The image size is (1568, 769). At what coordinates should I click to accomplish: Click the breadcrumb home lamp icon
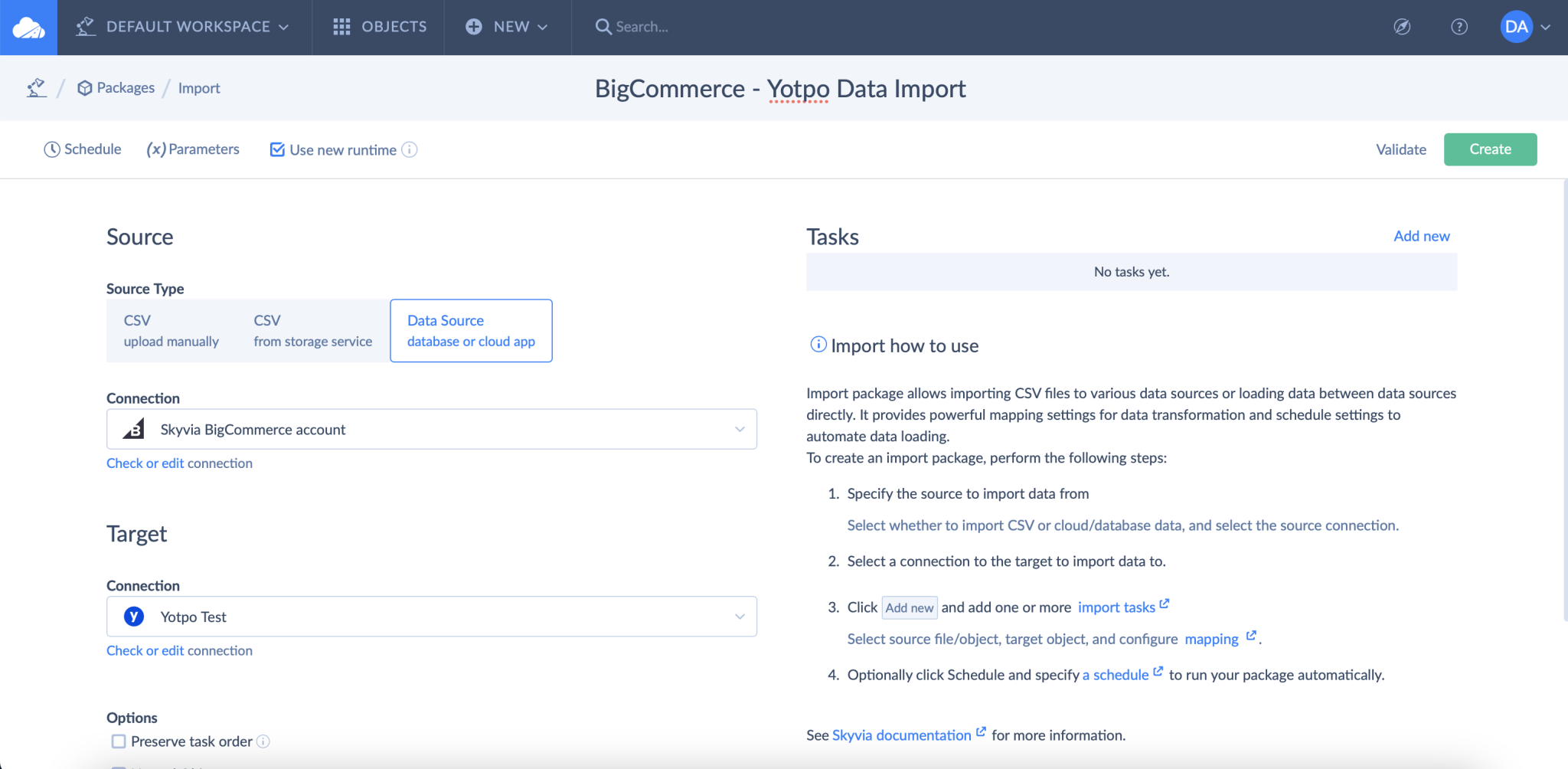(x=36, y=88)
